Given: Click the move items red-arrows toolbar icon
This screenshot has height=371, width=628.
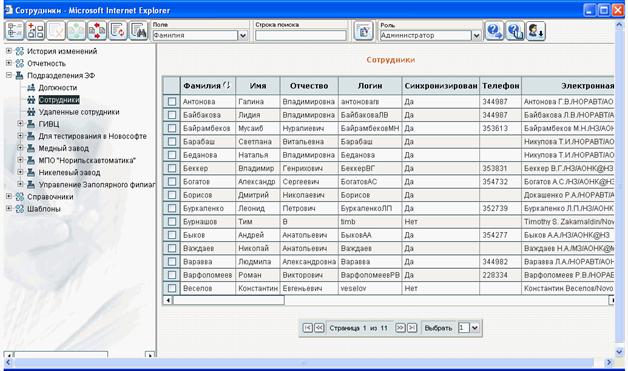Looking at the screenshot, I should [x=97, y=31].
